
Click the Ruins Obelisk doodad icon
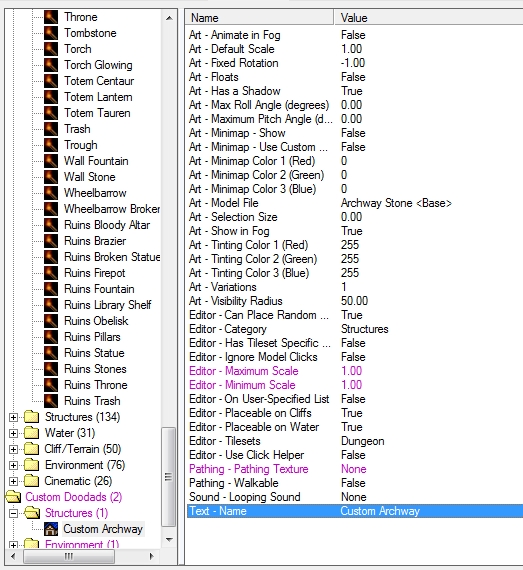coord(51,321)
